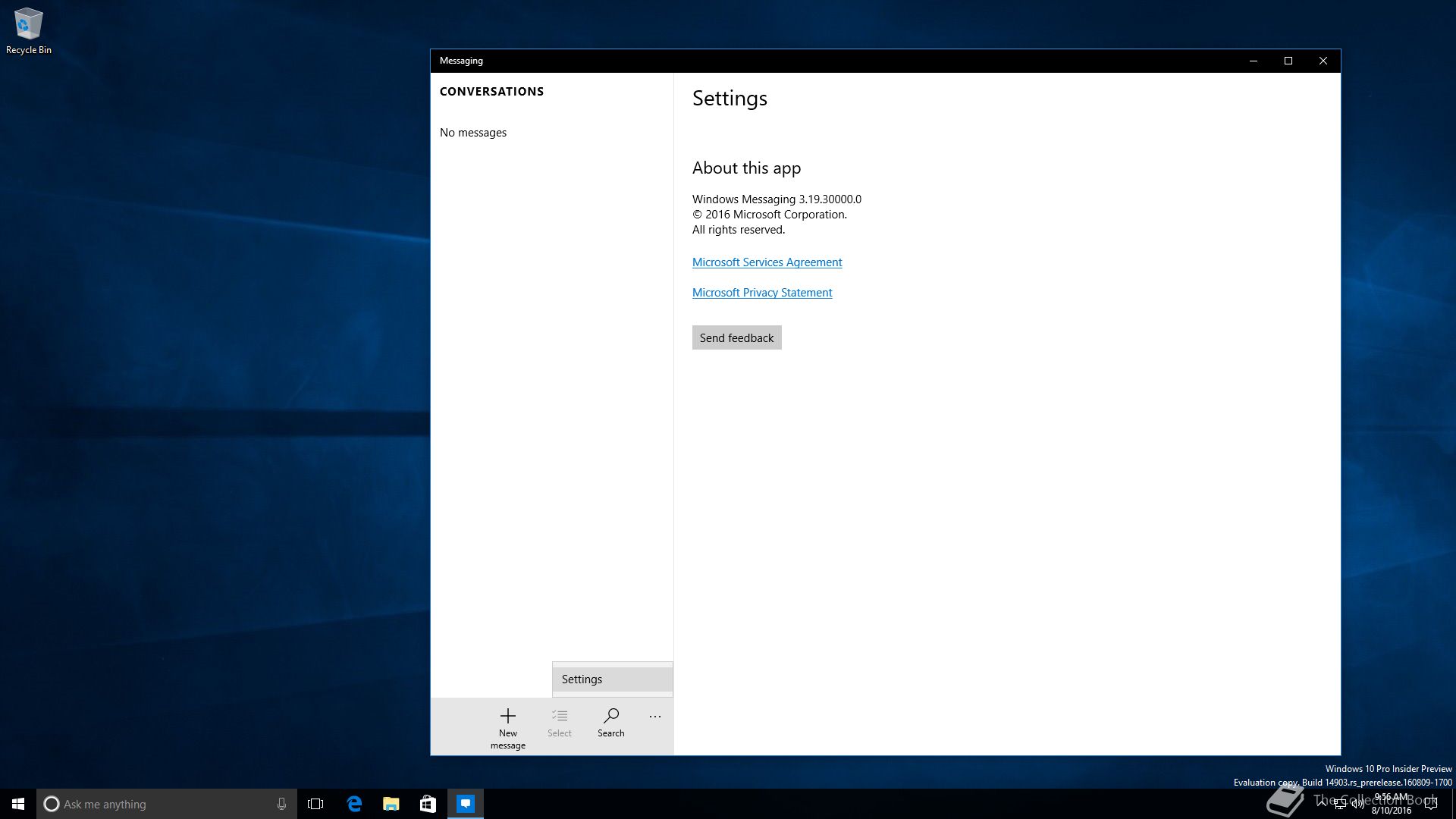The image size is (1456, 819).
Task: Maximize the Messaging window
Action: coord(1288,61)
